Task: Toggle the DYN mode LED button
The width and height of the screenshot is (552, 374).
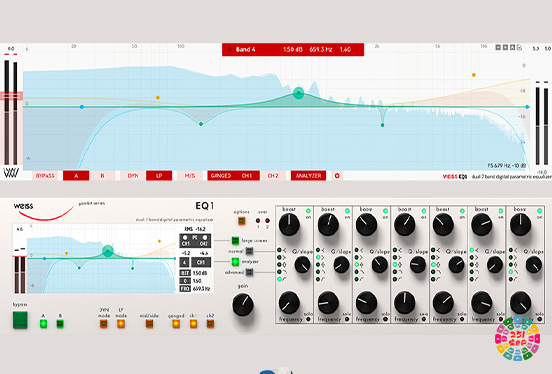Action: tap(104, 323)
